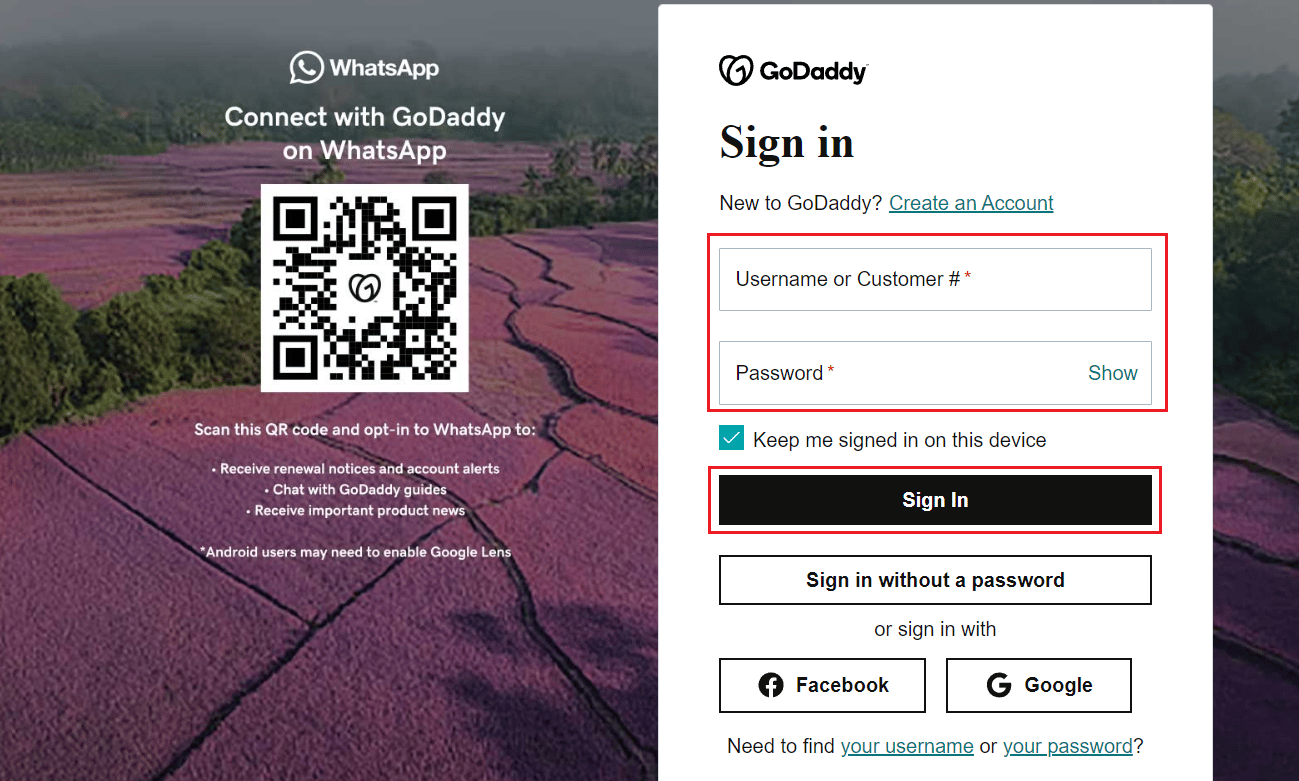Click the GoDaddy emblem inside the QR code
1299x781 pixels.
point(364,288)
